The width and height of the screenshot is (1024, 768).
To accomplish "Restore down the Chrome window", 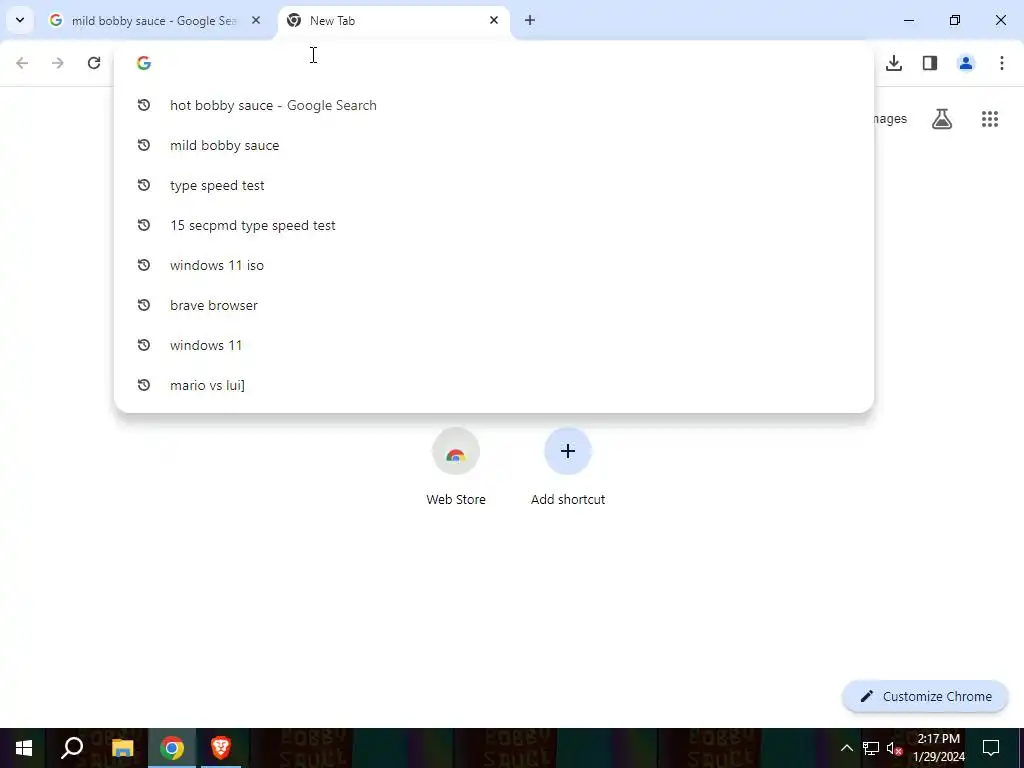I will point(955,20).
